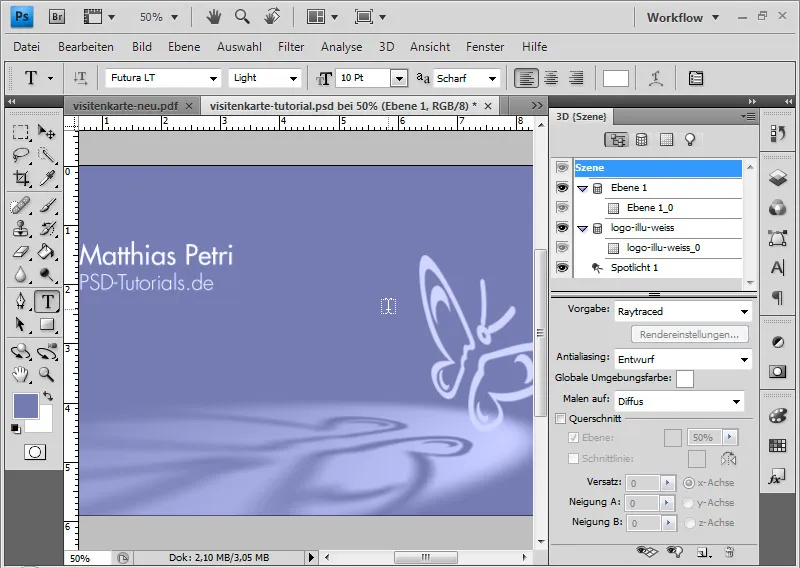Toggle Quick Mask mode
800x568 pixels.
pos(35,452)
